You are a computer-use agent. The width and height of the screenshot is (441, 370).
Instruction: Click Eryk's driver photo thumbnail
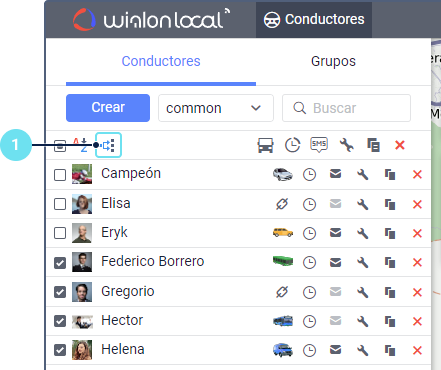click(82, 233)
